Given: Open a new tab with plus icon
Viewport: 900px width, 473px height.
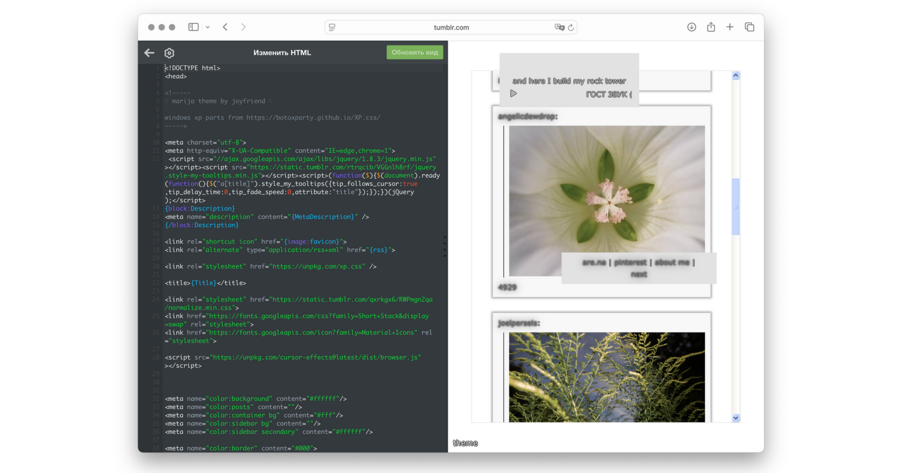Looking at the screenshot, I should click(x=730, y=27).
